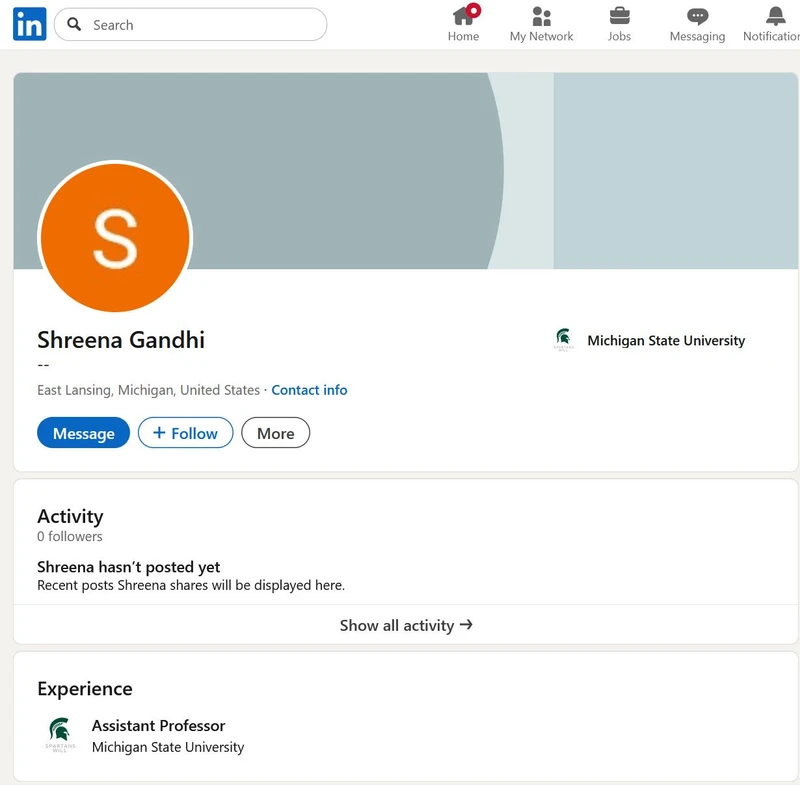Click the Messaging label in navigation
The image size is (800, 785).
(x=697, y=37)
